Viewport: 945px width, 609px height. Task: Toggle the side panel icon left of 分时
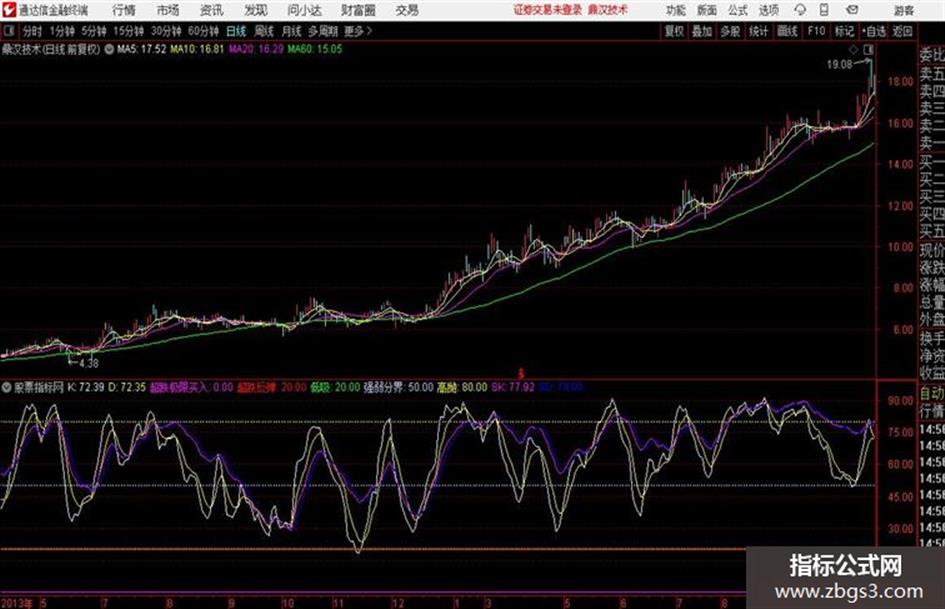tap(9, 31)
